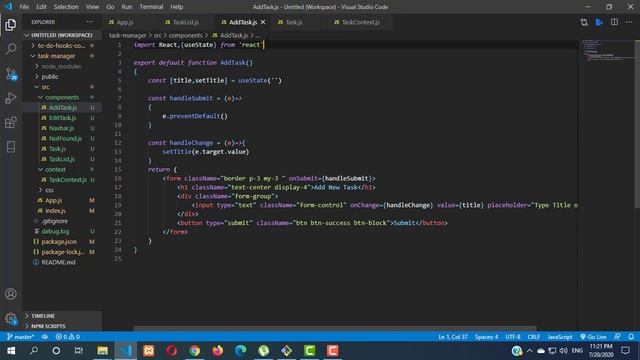Collapse the context folder
The height and width of the screenshot is (360, 640).
point(55,169)
